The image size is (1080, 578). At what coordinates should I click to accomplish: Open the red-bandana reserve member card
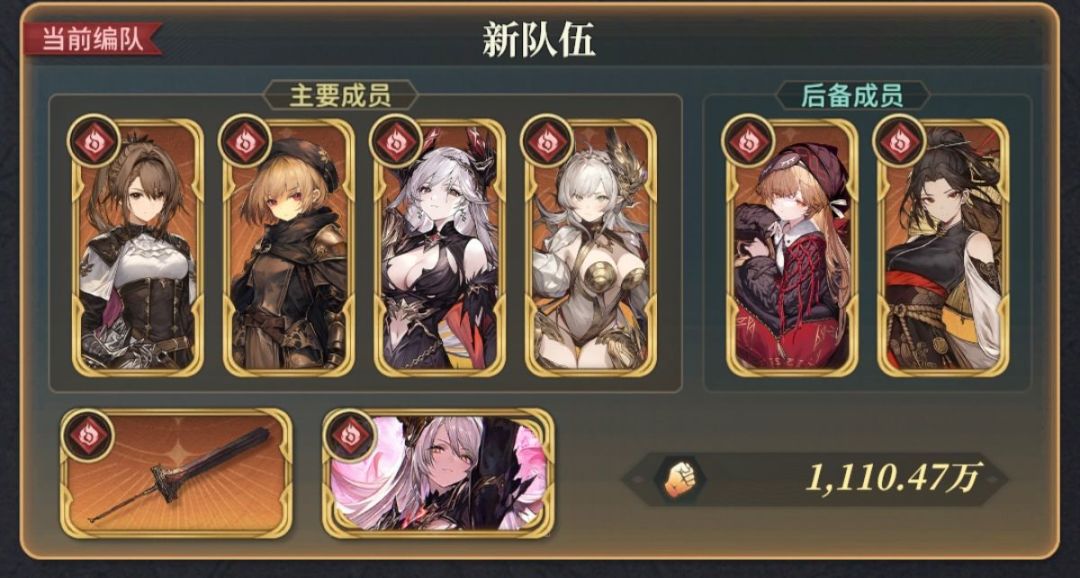tap(792, 247)
